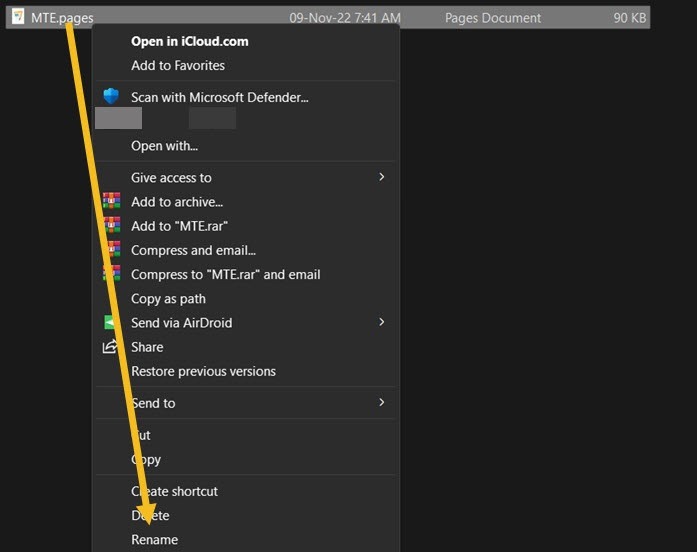Expand the Give access to submenu arrow
697x552 pixels.
[x=381, y=177]
